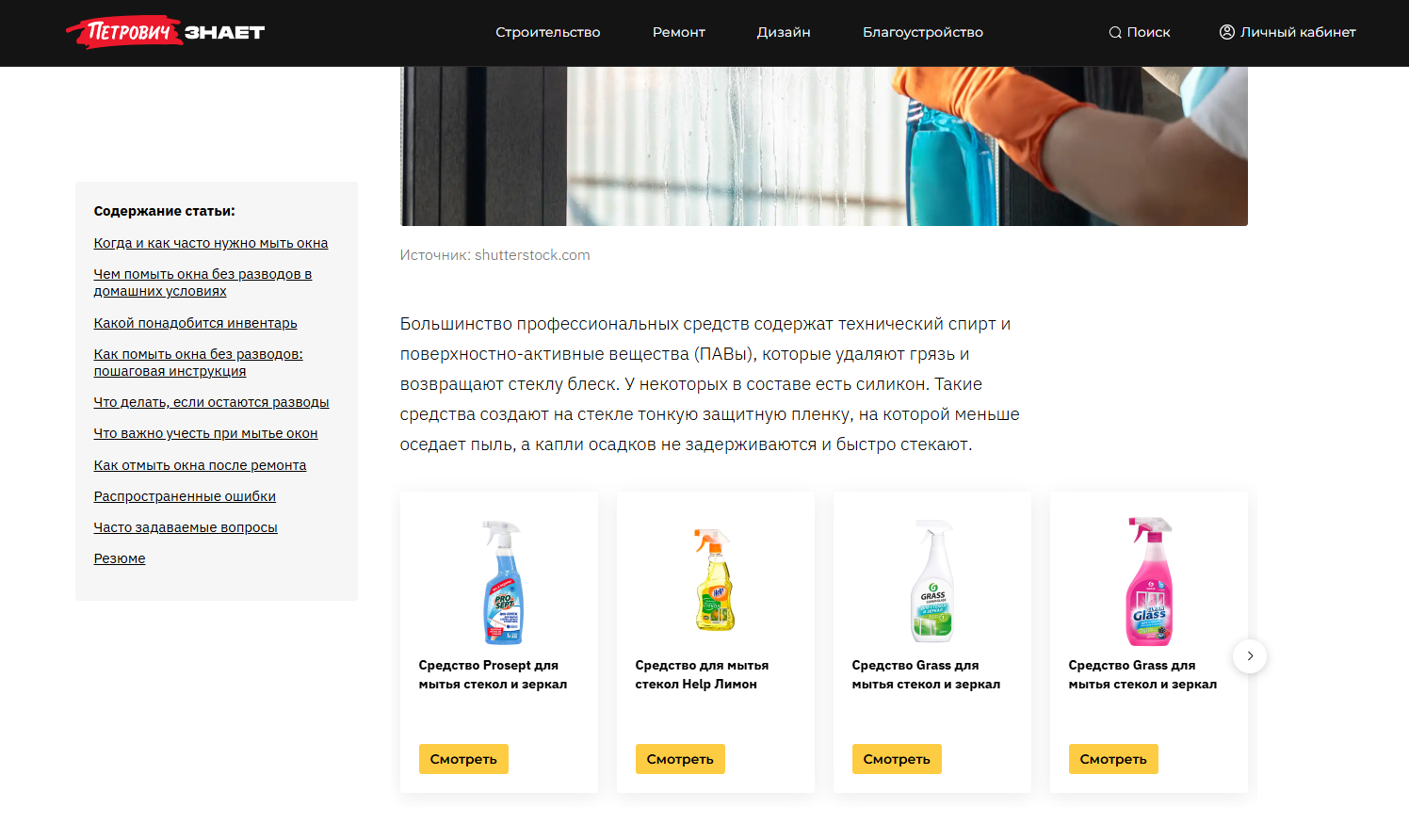Select the Дизайн menu item
Image resolution: width=1409 pixels, height=840 pixels.
tap(784, 32)
